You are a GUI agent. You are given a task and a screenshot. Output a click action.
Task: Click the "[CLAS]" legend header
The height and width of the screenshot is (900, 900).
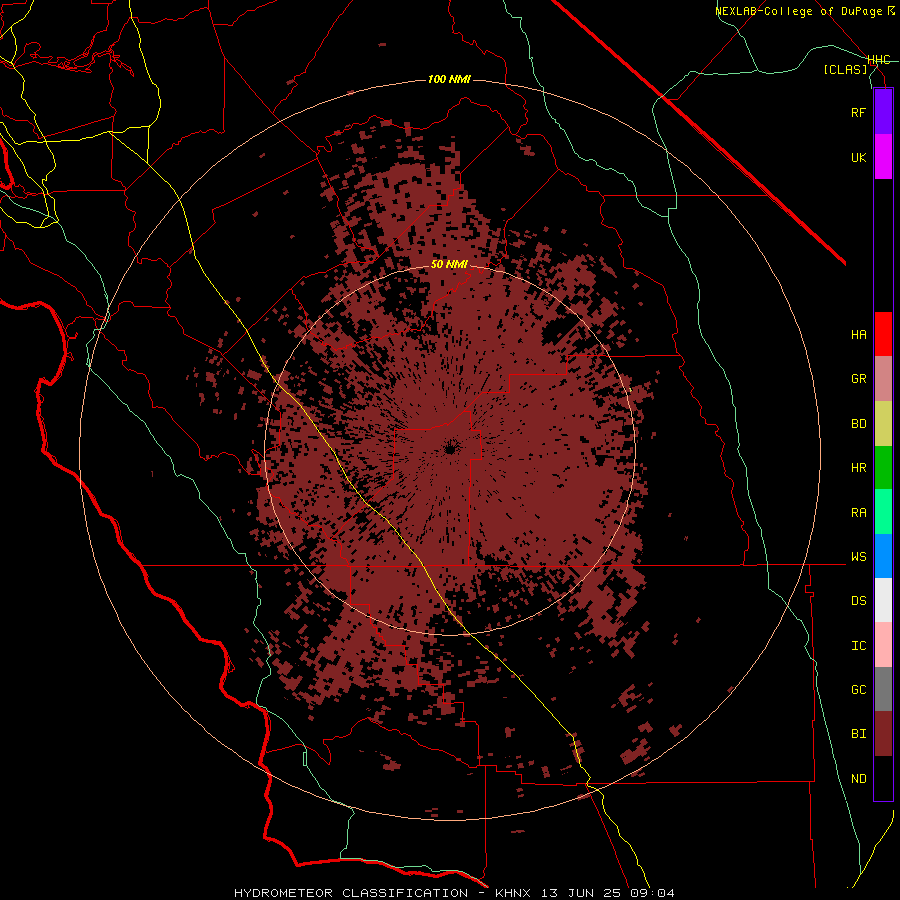[x=845, y=69]
